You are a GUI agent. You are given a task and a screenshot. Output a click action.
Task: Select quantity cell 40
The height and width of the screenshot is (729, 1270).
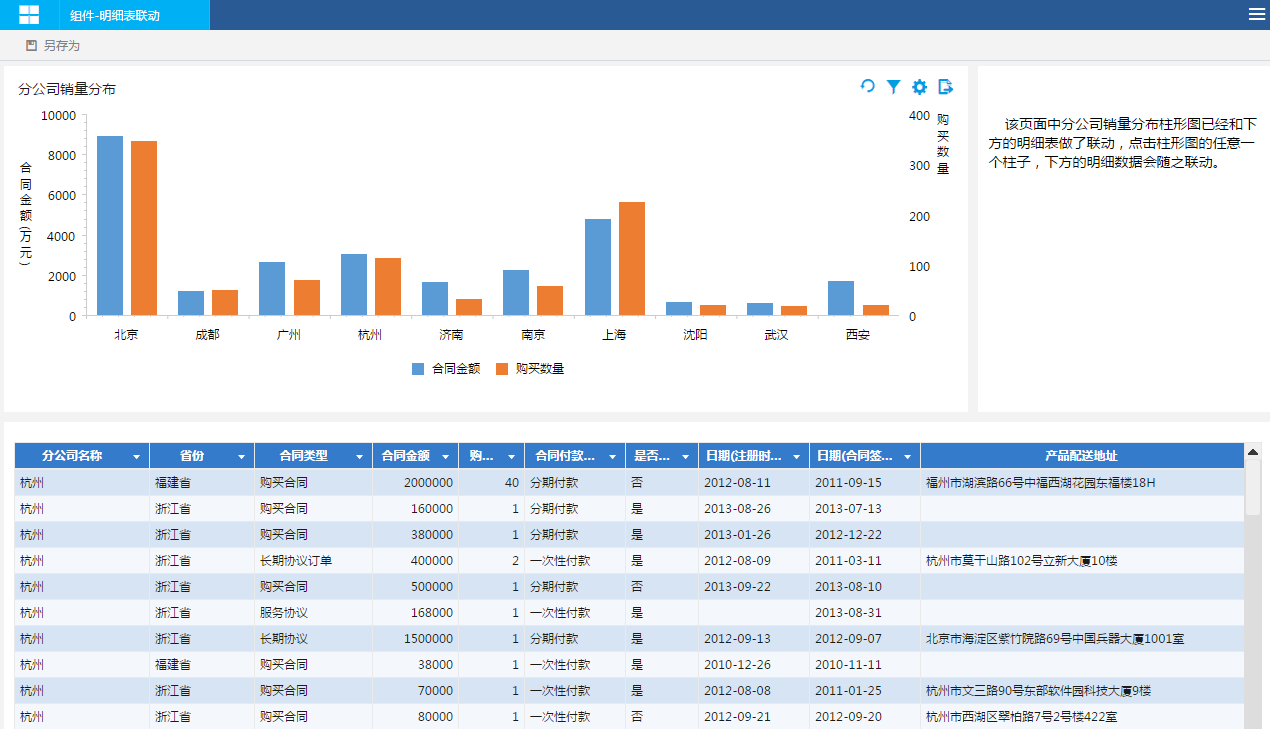(x=492, y=483)
